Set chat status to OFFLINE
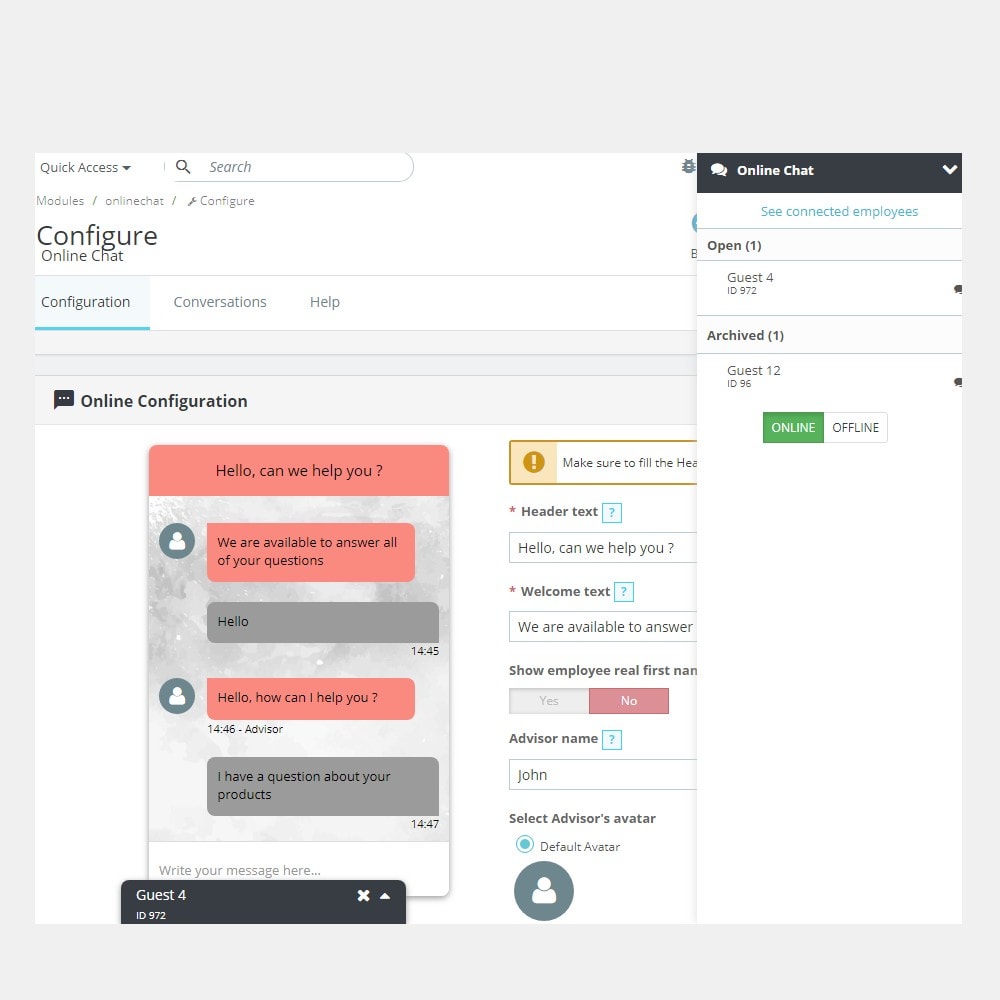Screen dimensions: 1000x1000 (x=855, y=427)
